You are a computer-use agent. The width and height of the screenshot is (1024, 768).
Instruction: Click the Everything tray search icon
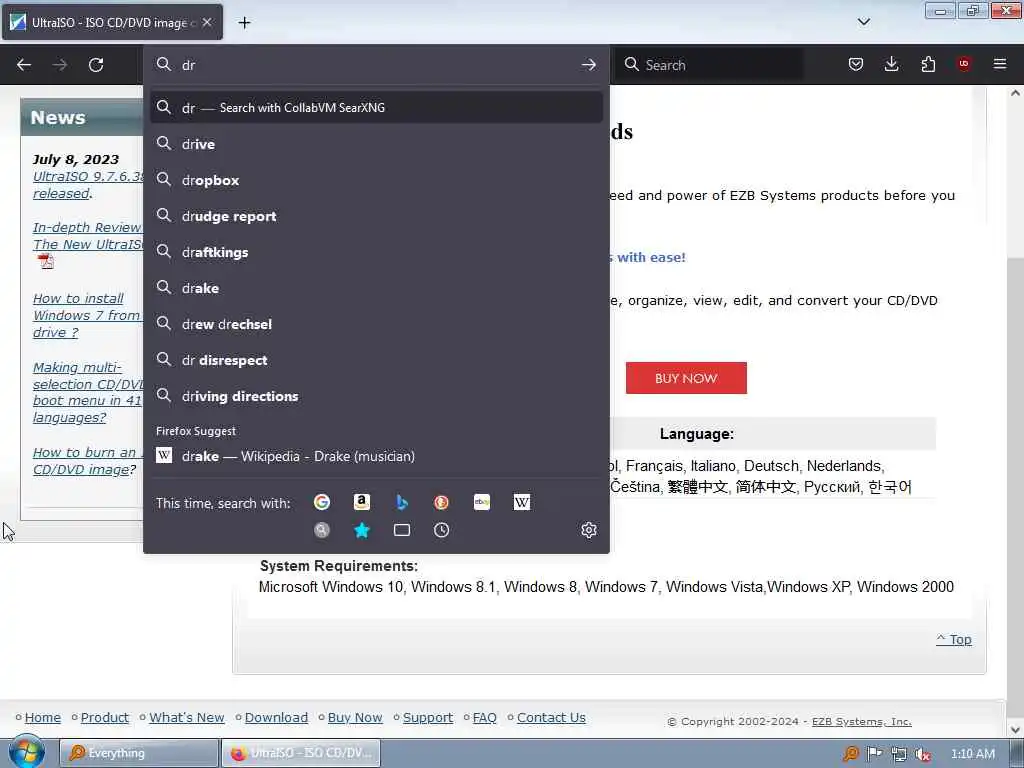pos(850,754)
